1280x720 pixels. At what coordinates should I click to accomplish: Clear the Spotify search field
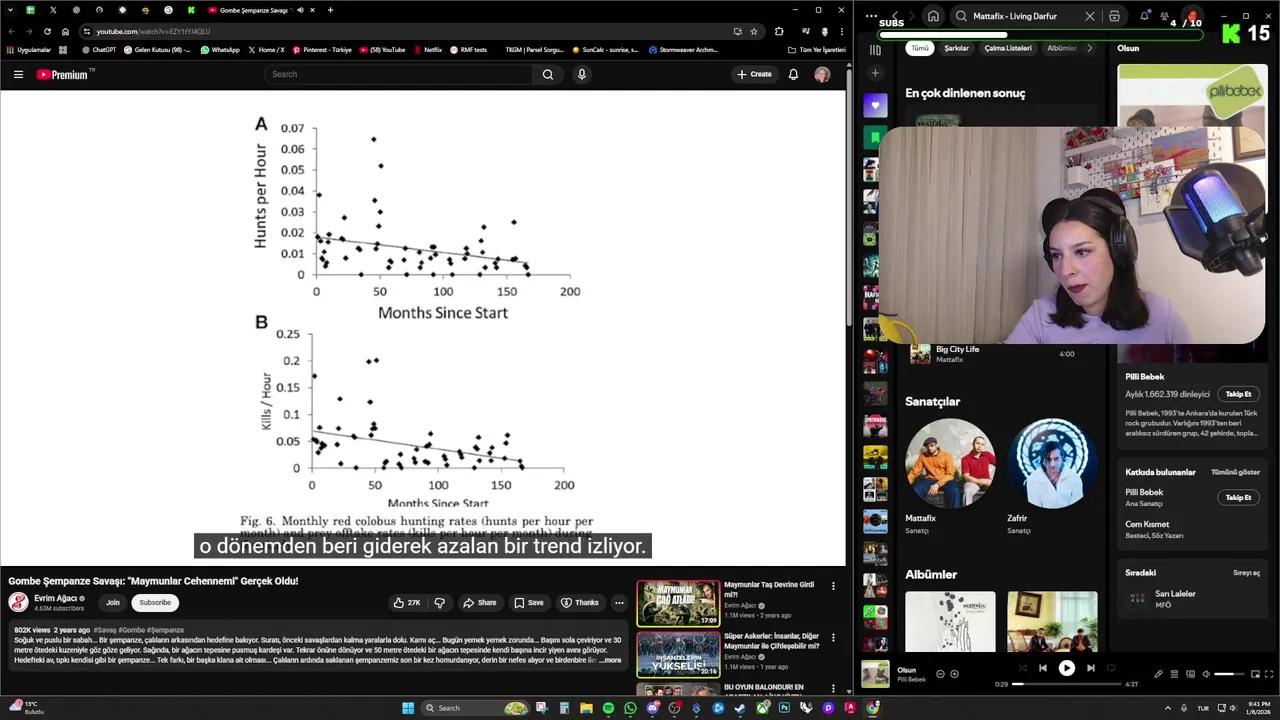point(1090,16)
